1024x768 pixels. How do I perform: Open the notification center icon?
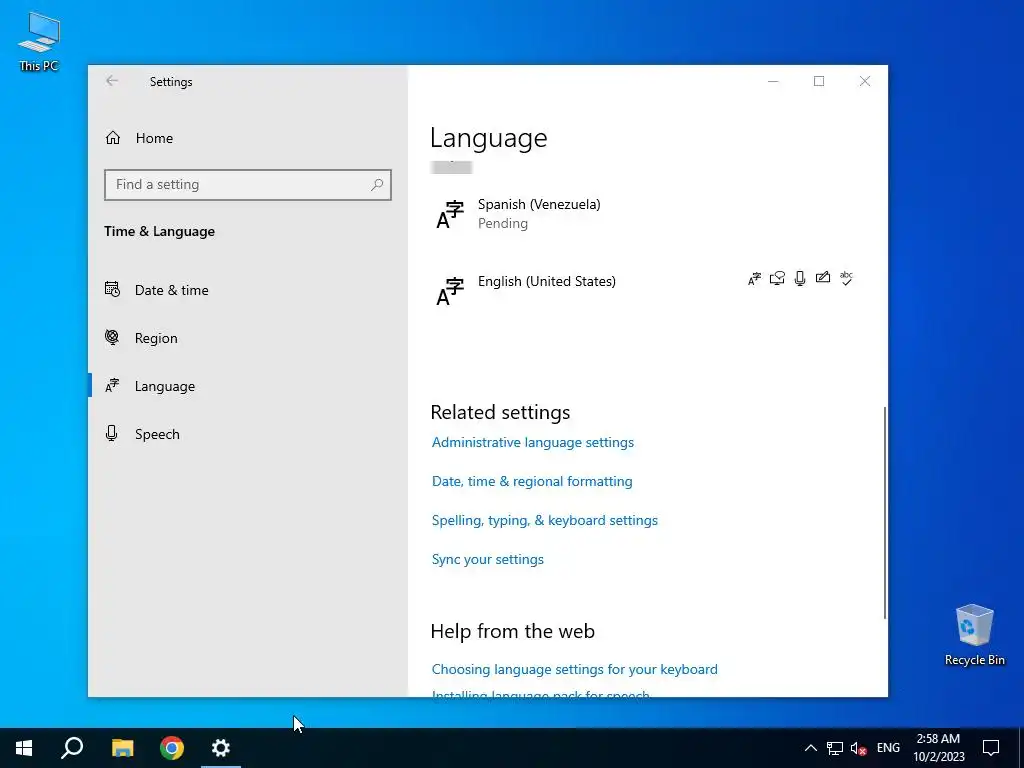click(x=991, y=748)
